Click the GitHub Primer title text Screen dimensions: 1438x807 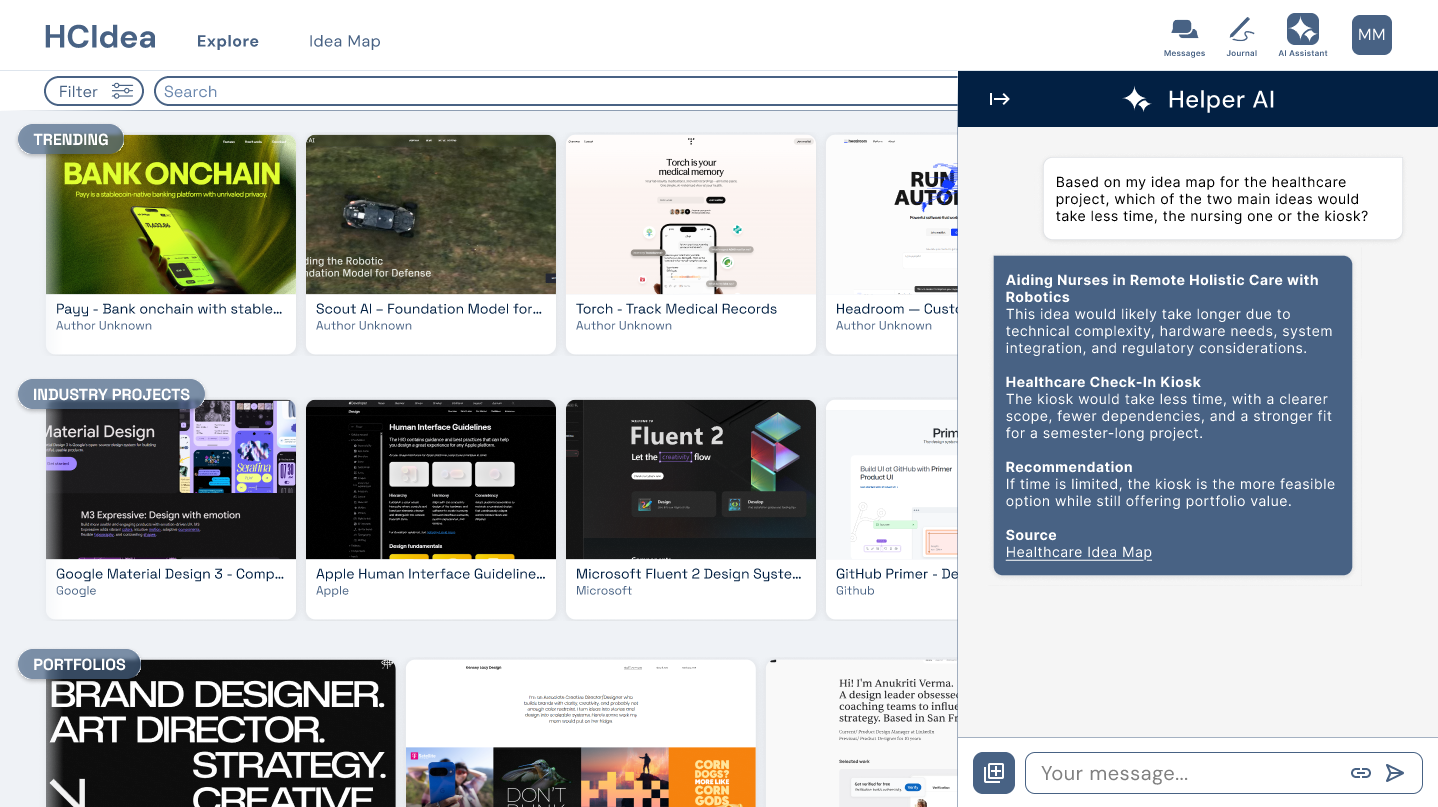click(897, 574)
